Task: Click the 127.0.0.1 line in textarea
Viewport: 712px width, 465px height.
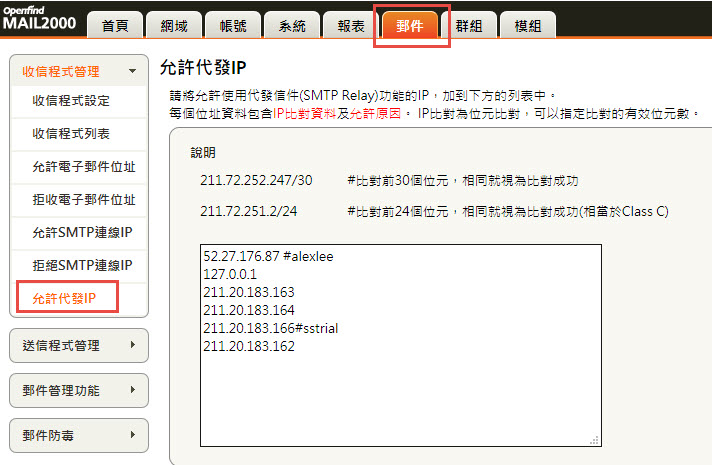Action: [x=230, y=274]
